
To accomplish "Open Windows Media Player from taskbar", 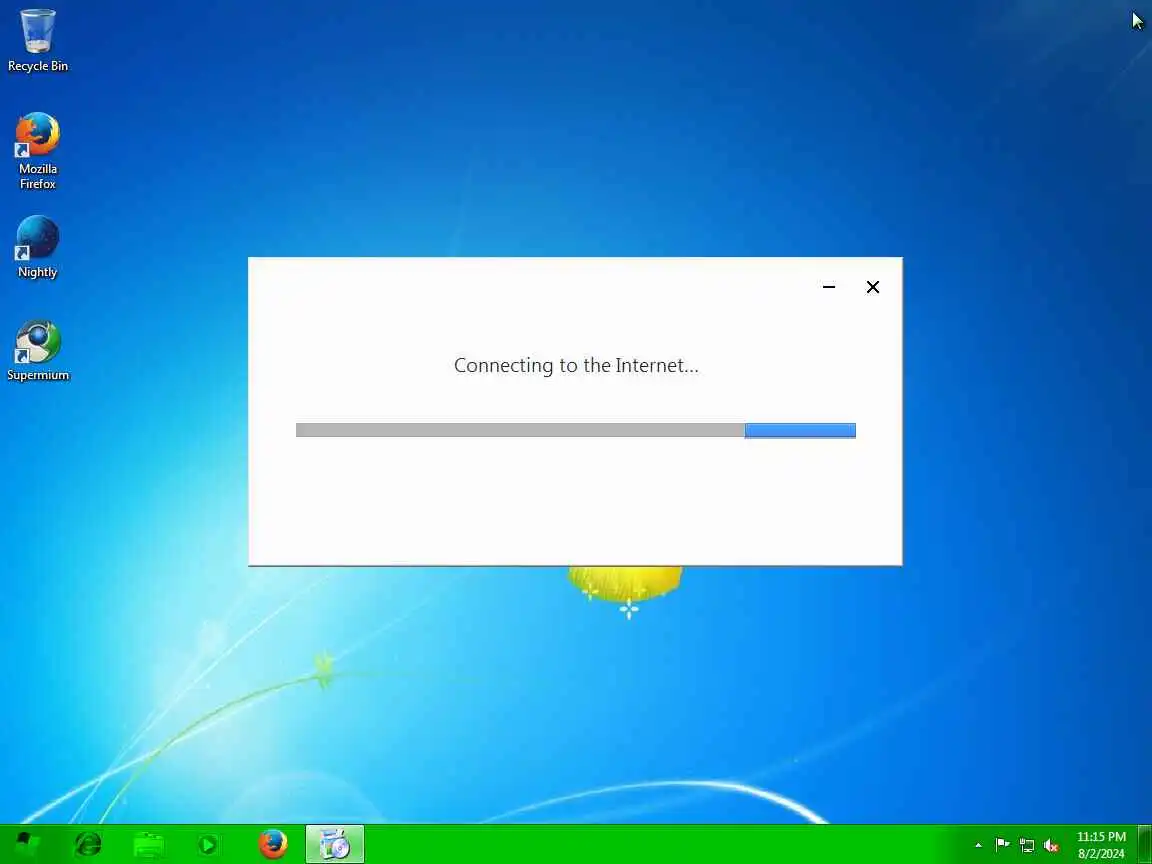I will 209,844.
